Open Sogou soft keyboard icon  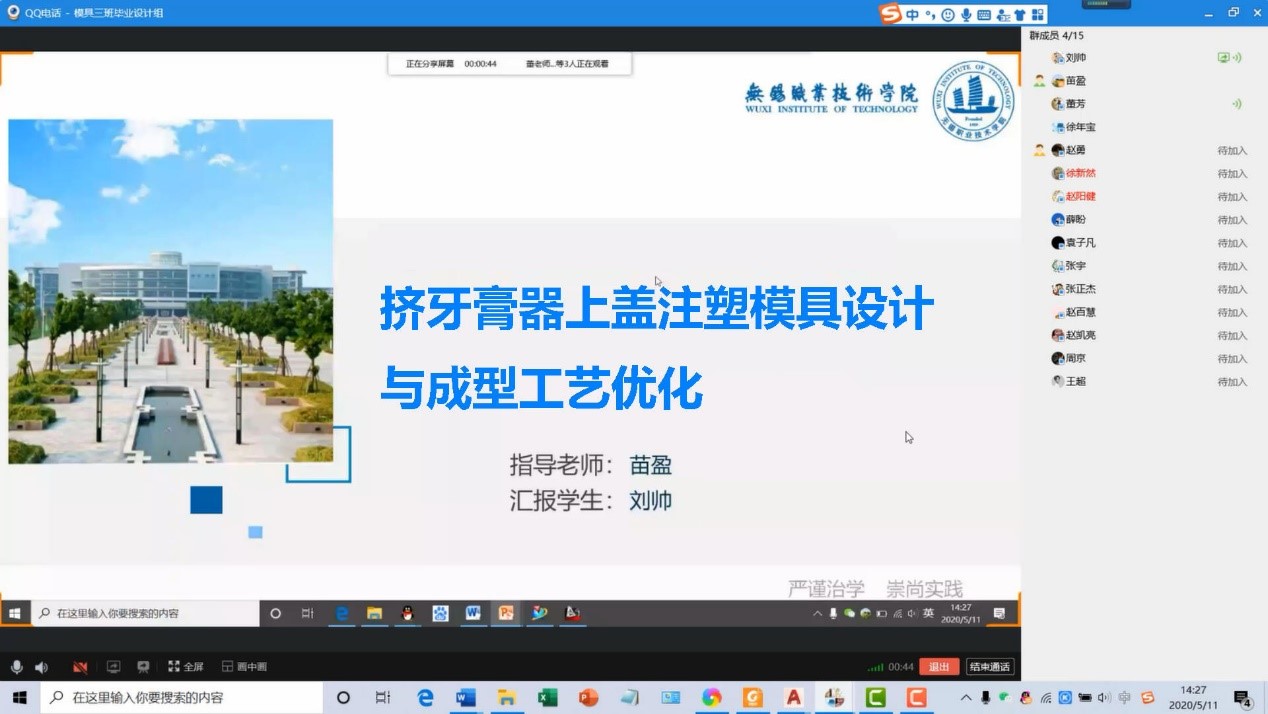[984, 14]
